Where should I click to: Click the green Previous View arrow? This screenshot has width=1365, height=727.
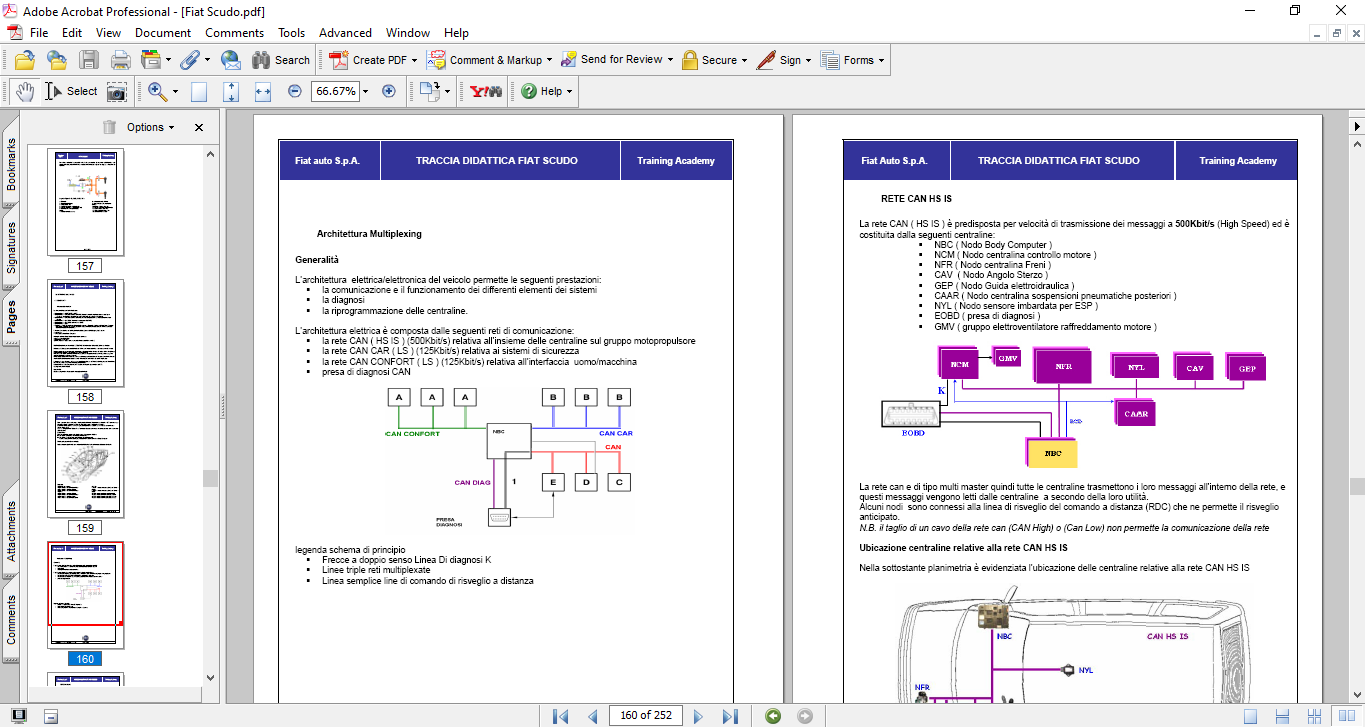point(772,715)
